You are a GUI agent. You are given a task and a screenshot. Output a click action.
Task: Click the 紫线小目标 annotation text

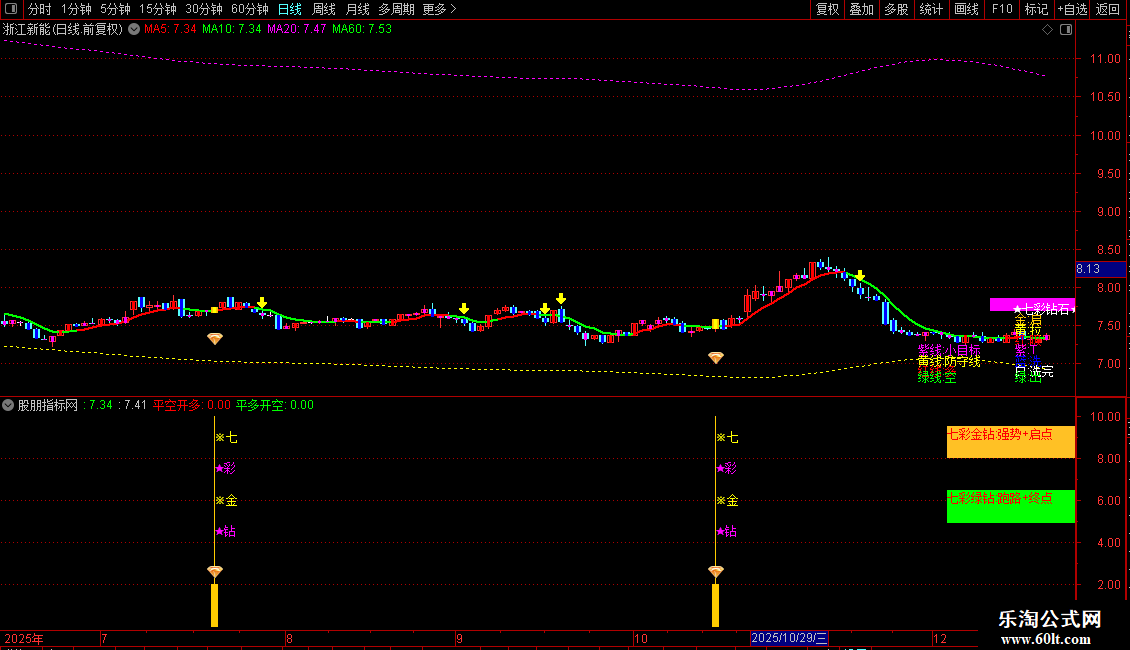948,350
